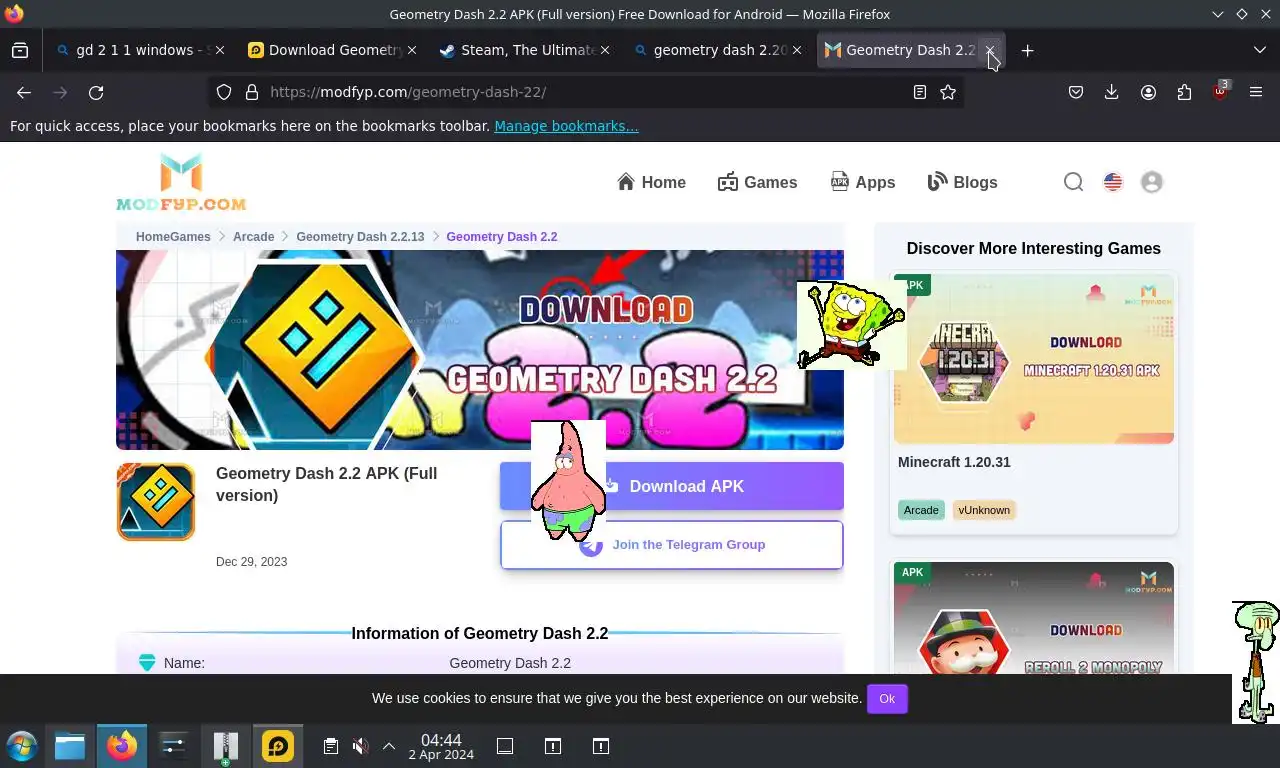Click Geometry Dash app icon thumbnail
1280x768 pixels.
coord(156,502)
